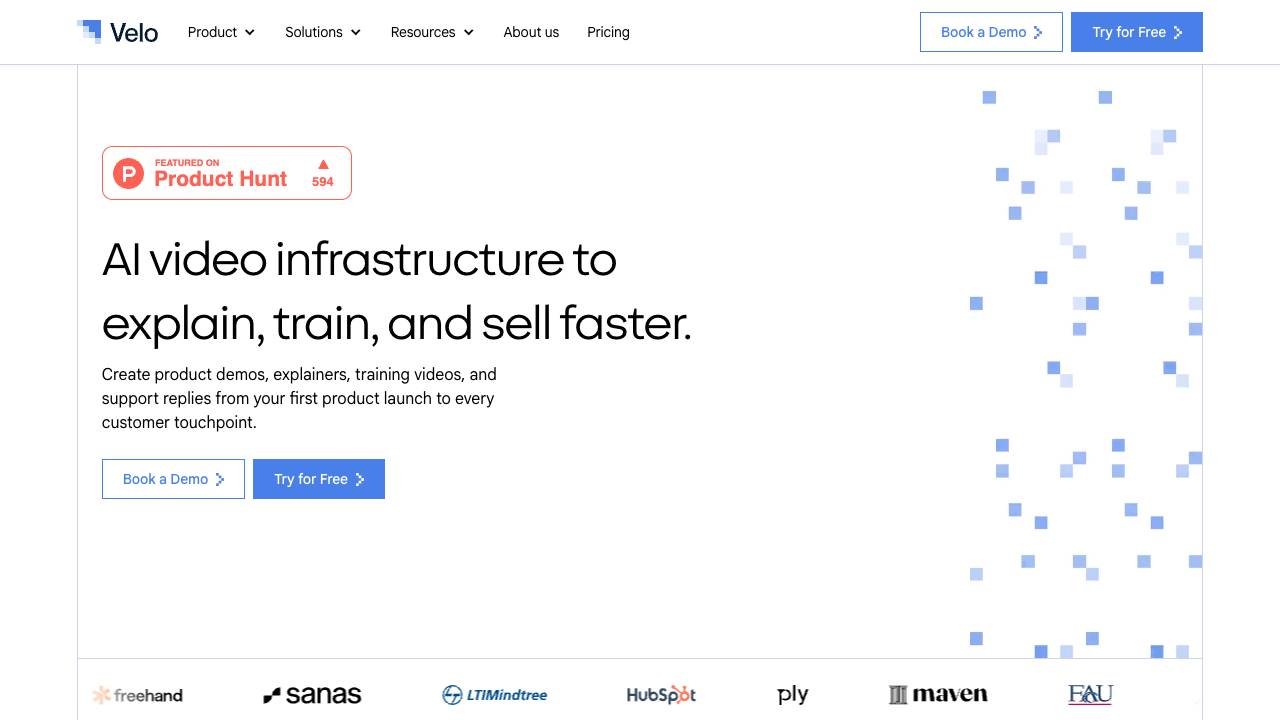Click the FAU customer logo

click(x=1090, y=694)
